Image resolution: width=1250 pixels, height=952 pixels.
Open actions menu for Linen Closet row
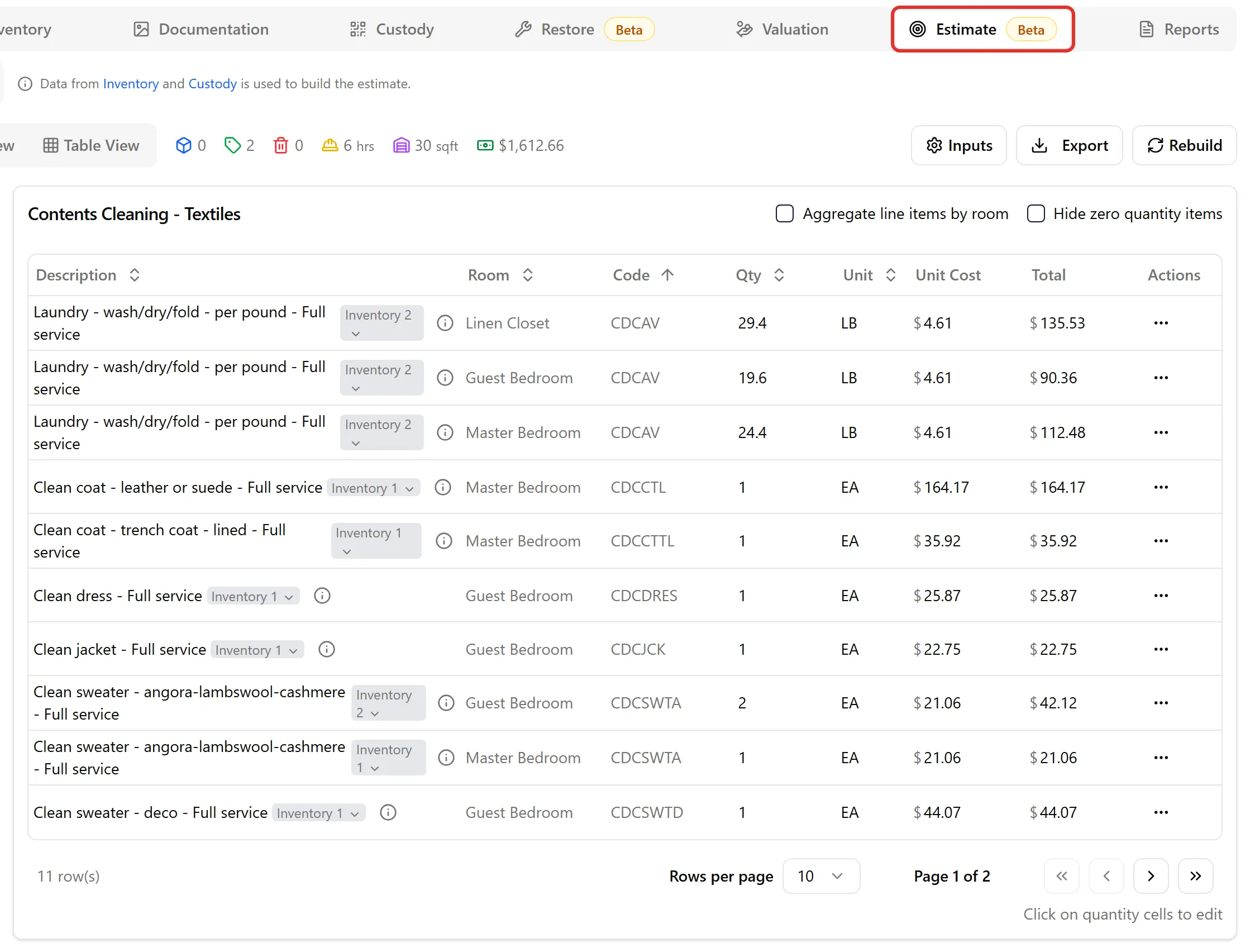click(1161, 323)
